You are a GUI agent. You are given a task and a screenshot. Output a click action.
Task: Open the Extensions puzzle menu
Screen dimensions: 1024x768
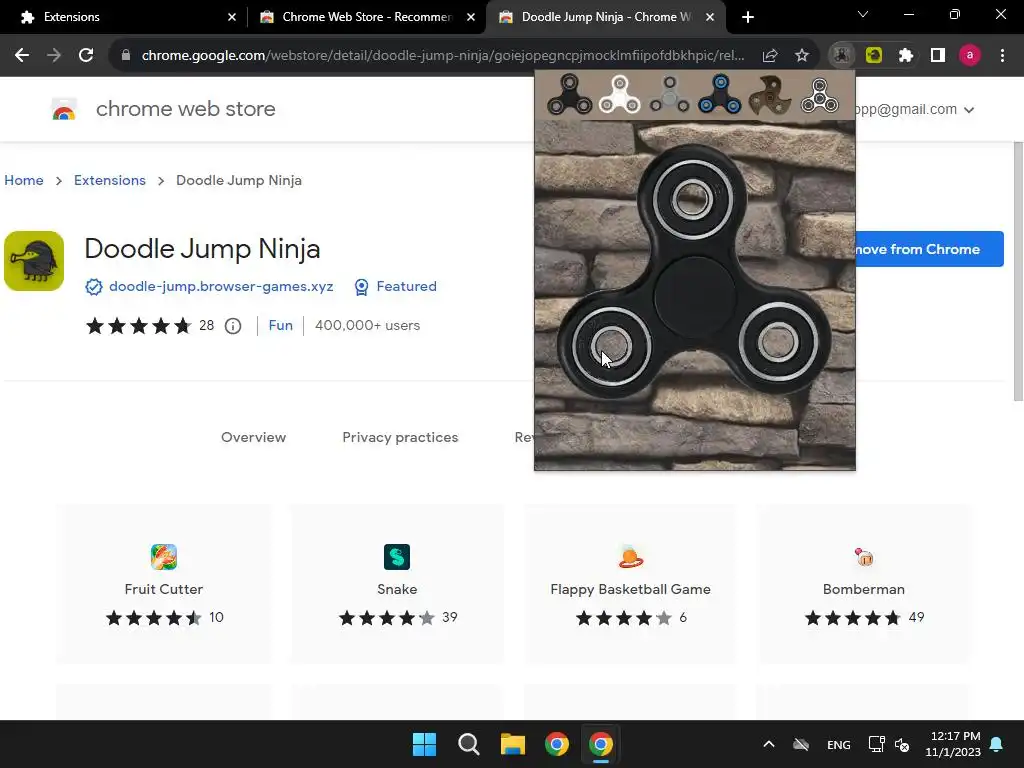906,56
